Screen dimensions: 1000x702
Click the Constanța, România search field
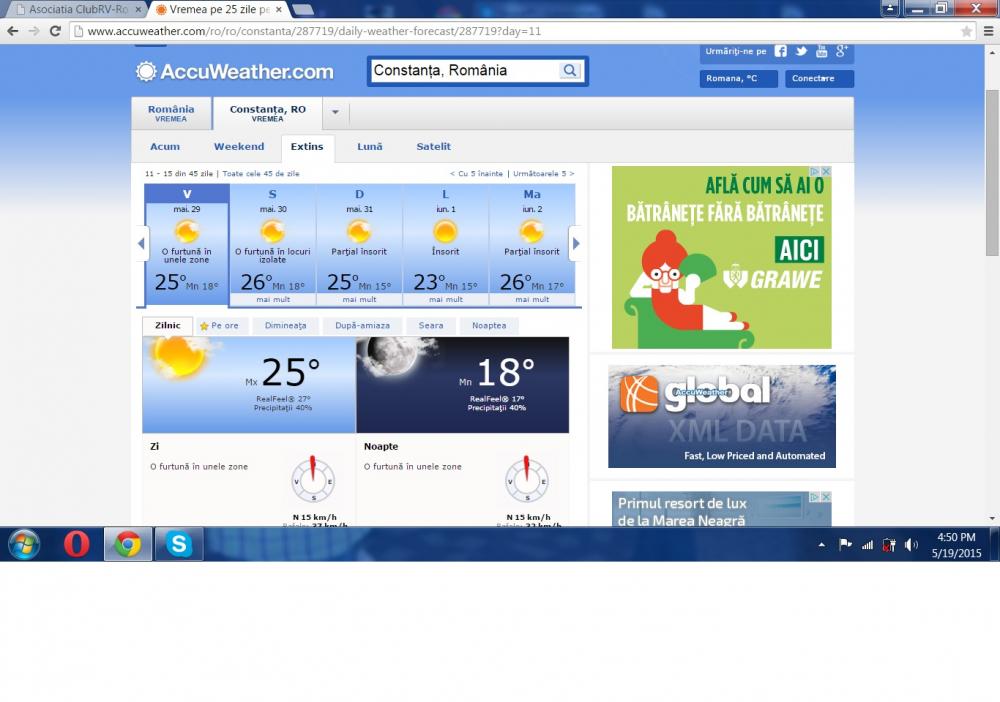point(462,71)
